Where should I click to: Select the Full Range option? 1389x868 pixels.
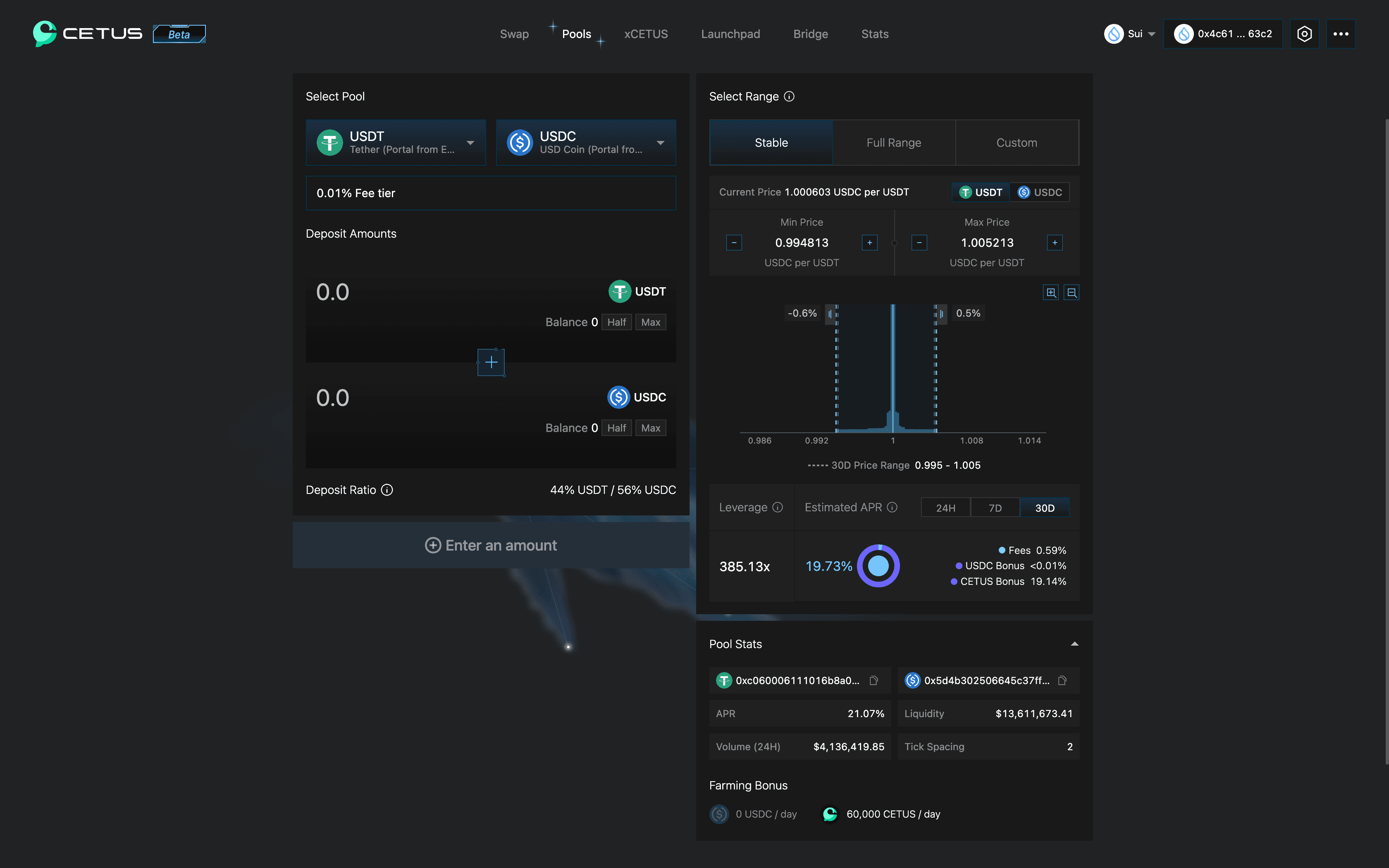894,142
